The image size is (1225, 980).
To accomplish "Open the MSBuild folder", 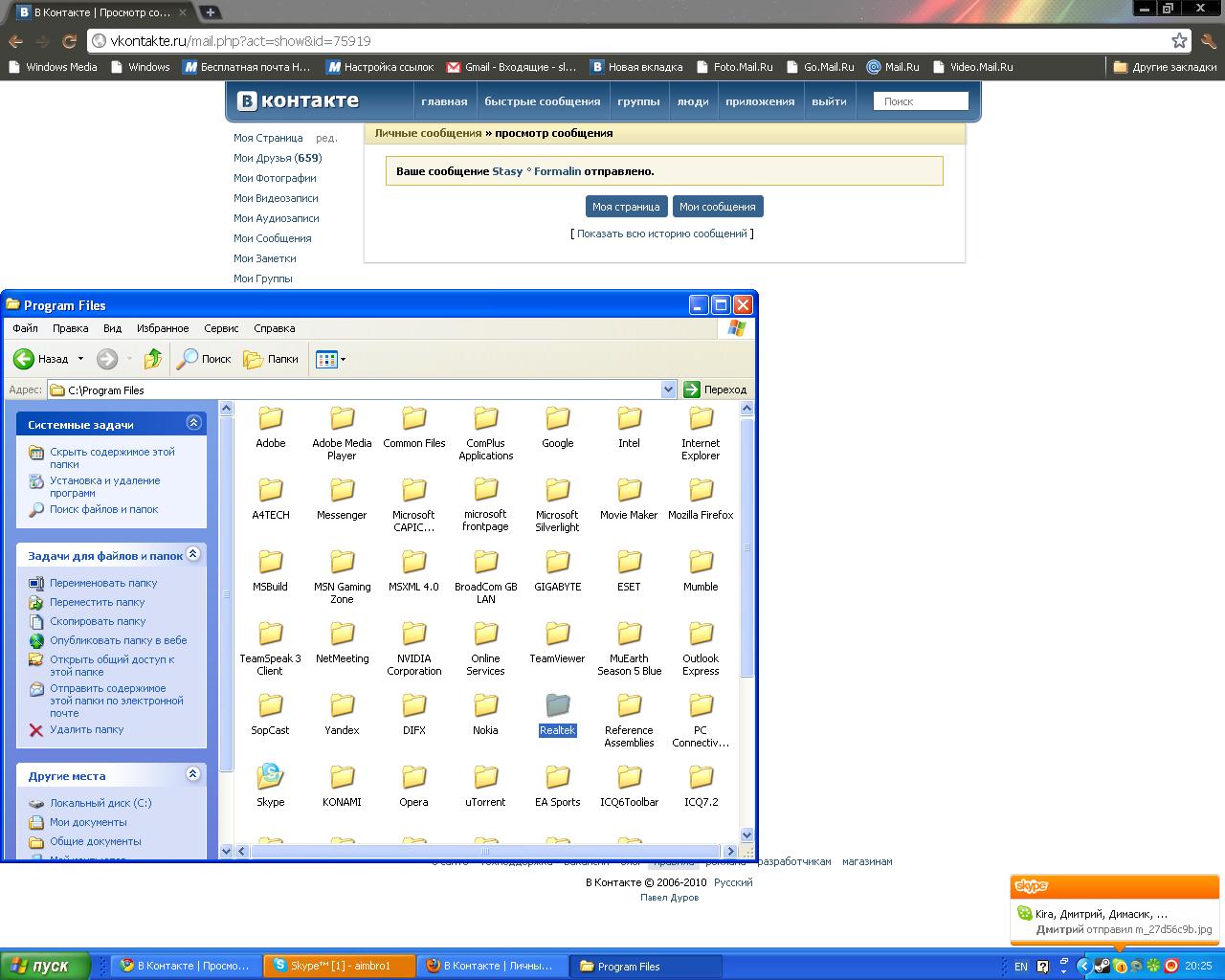I will (271, 570).
